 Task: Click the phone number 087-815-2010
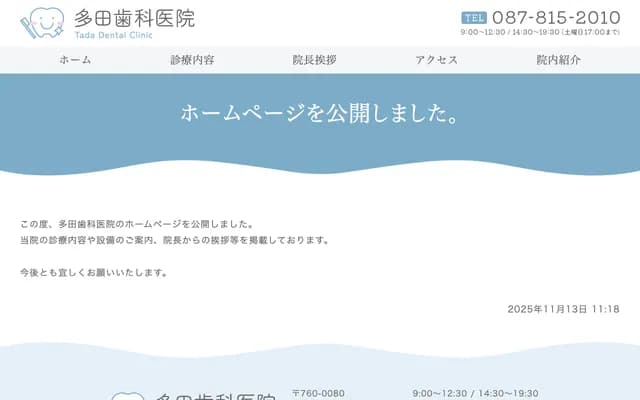[x=556, y=17]
